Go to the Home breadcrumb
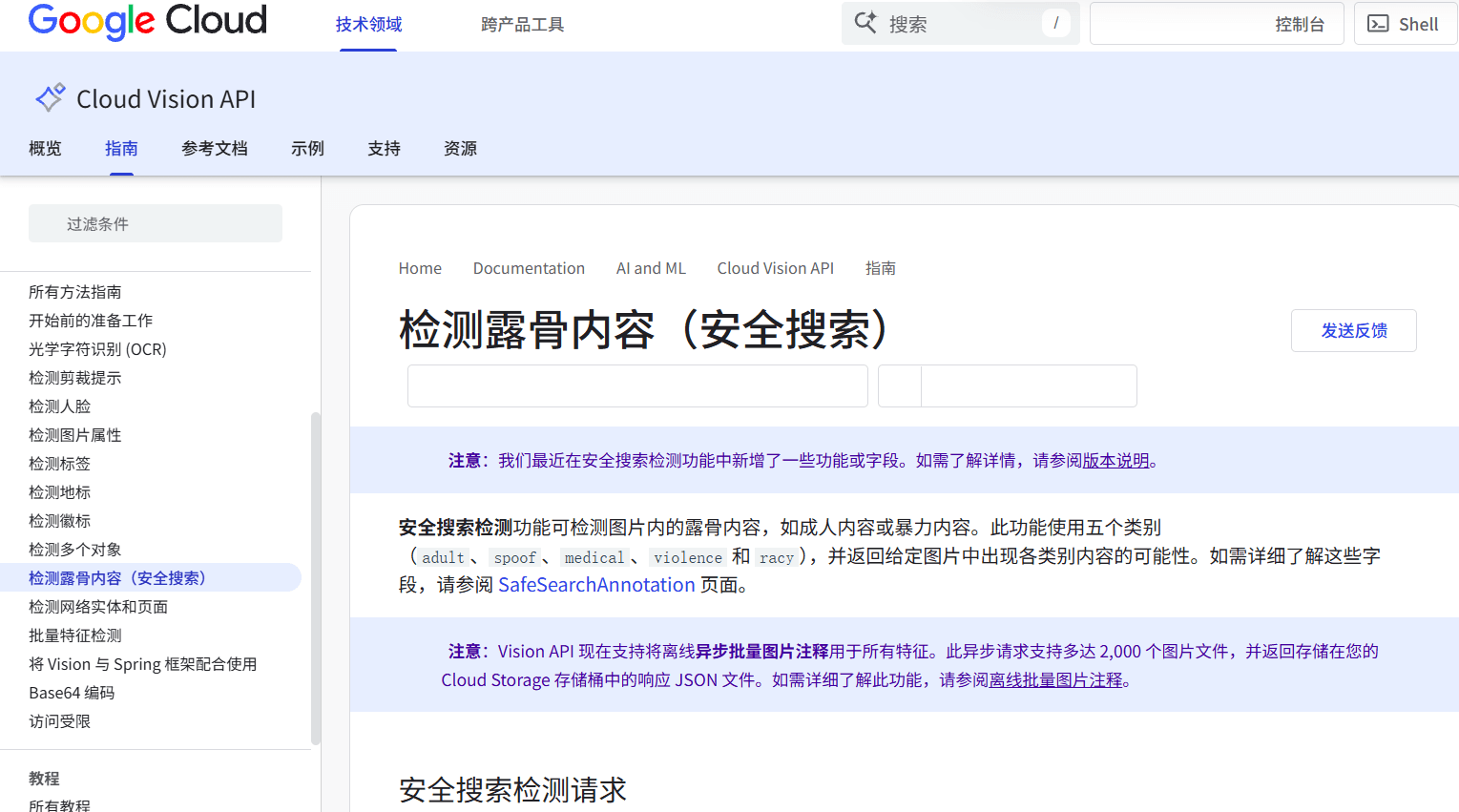The height and width of the screenshot is (812, 1459). [x=420, y=269]
